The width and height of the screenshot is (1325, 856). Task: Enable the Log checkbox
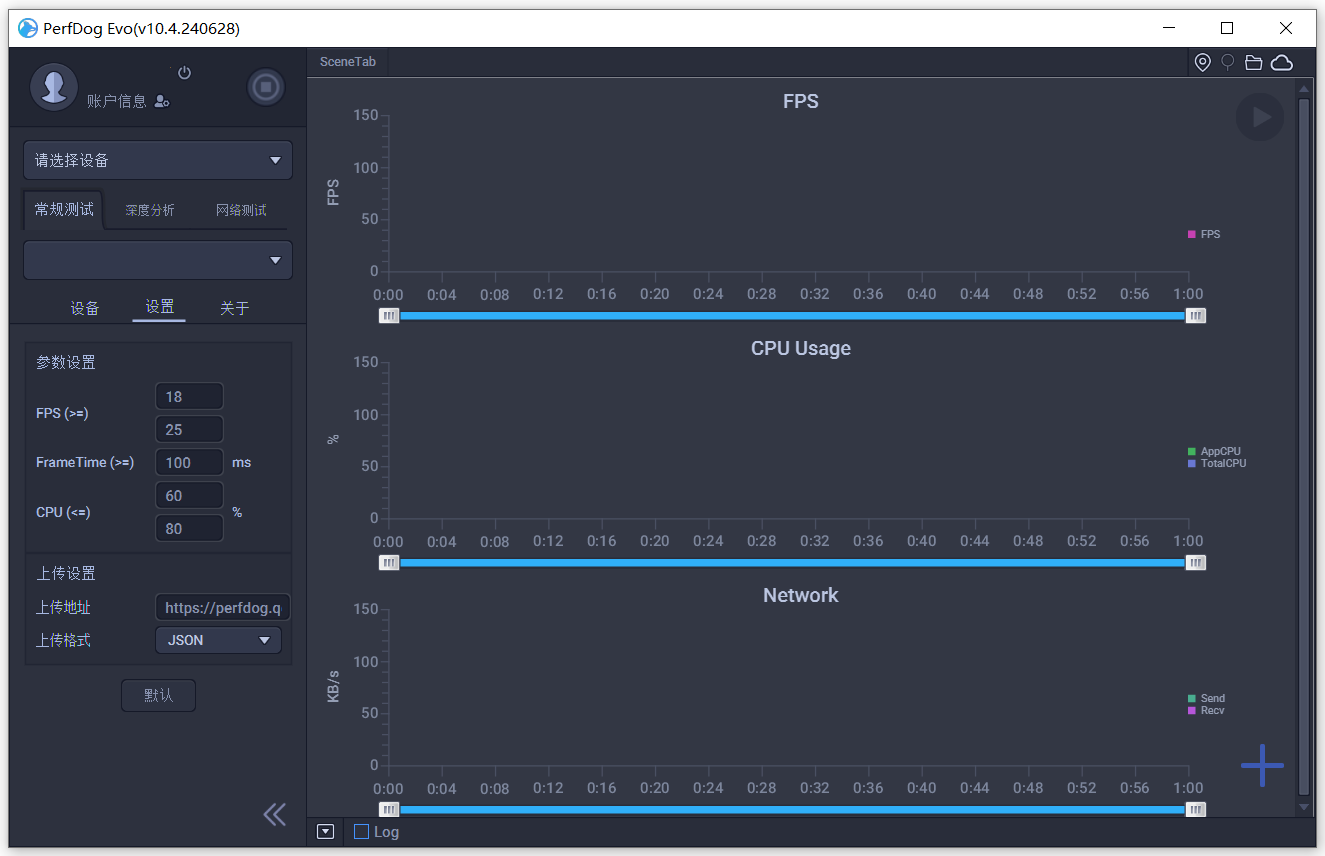(x=361, y=831)
